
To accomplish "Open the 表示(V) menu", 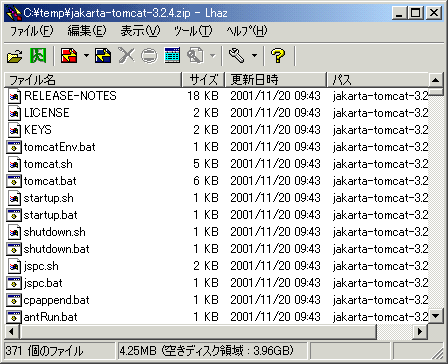I will [x=140, y=31].
